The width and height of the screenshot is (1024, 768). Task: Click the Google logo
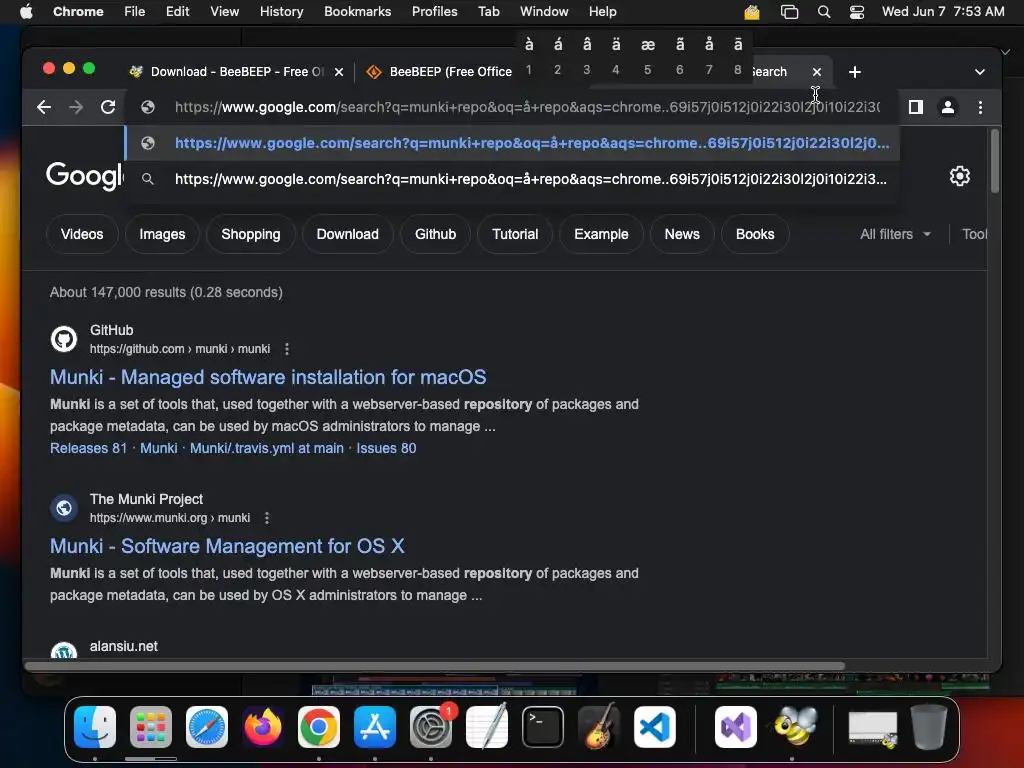point(84,176)
